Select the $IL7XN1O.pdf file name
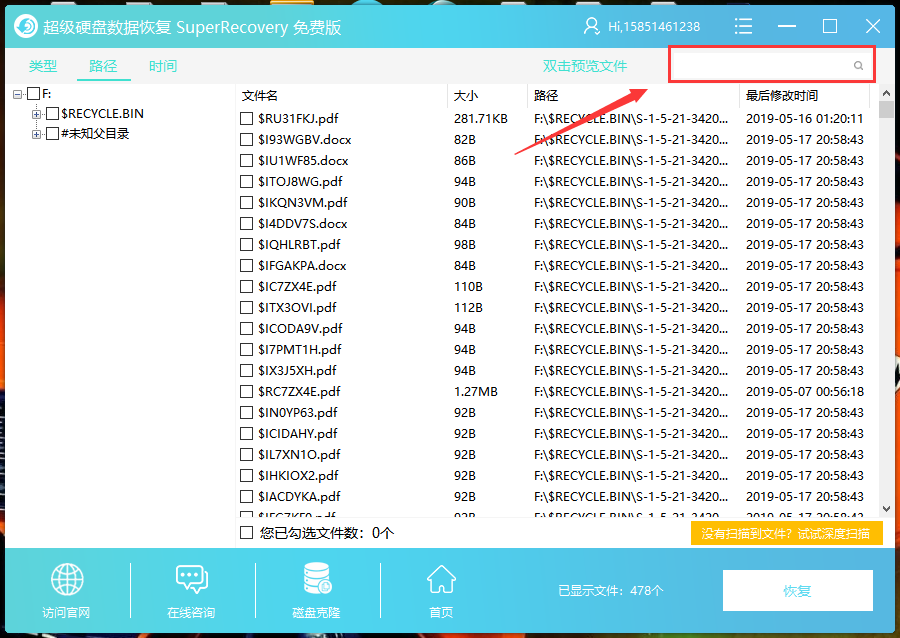The height and width of the screenshot is (638, 900). click(299, 454)
